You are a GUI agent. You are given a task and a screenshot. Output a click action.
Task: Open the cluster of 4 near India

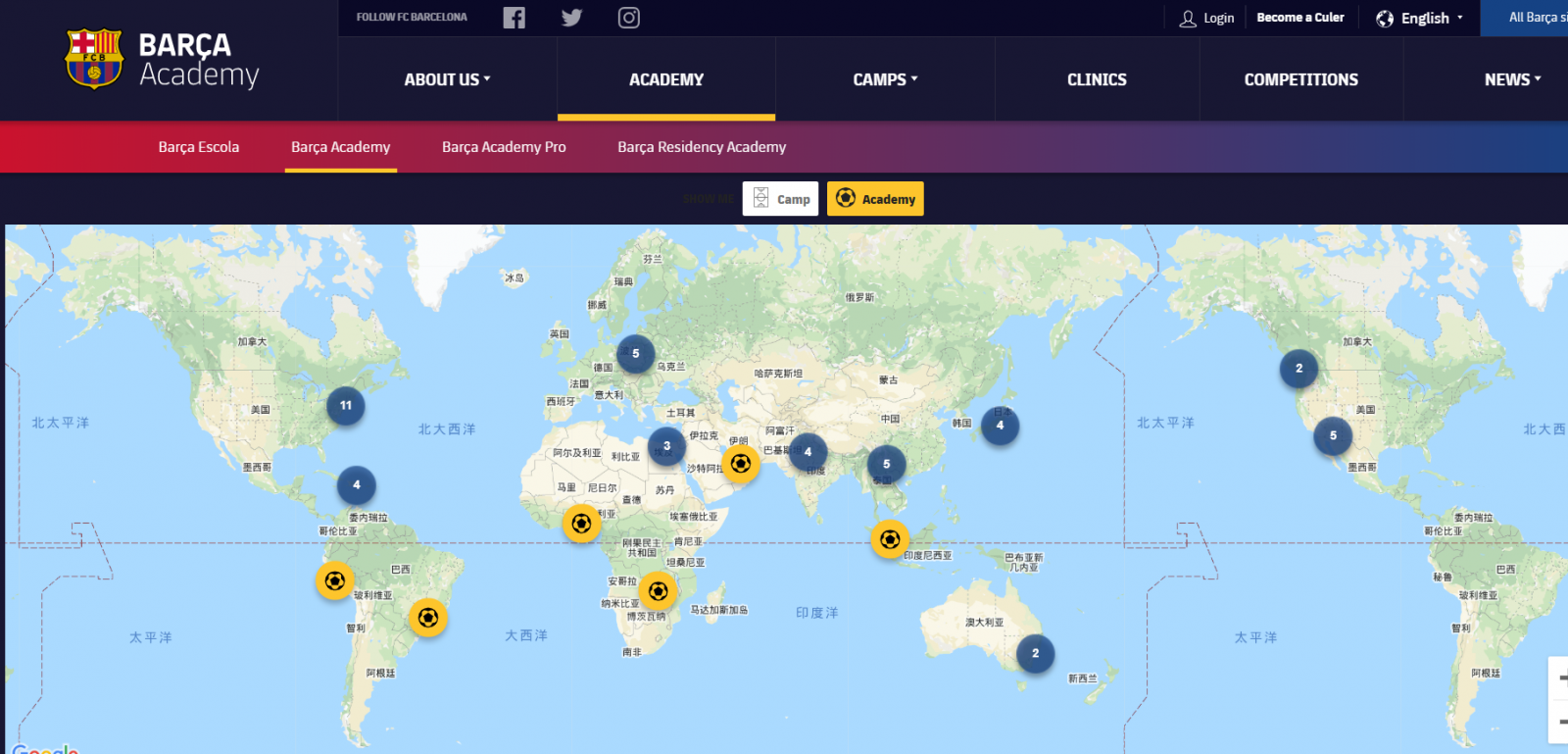pos(808,452)
